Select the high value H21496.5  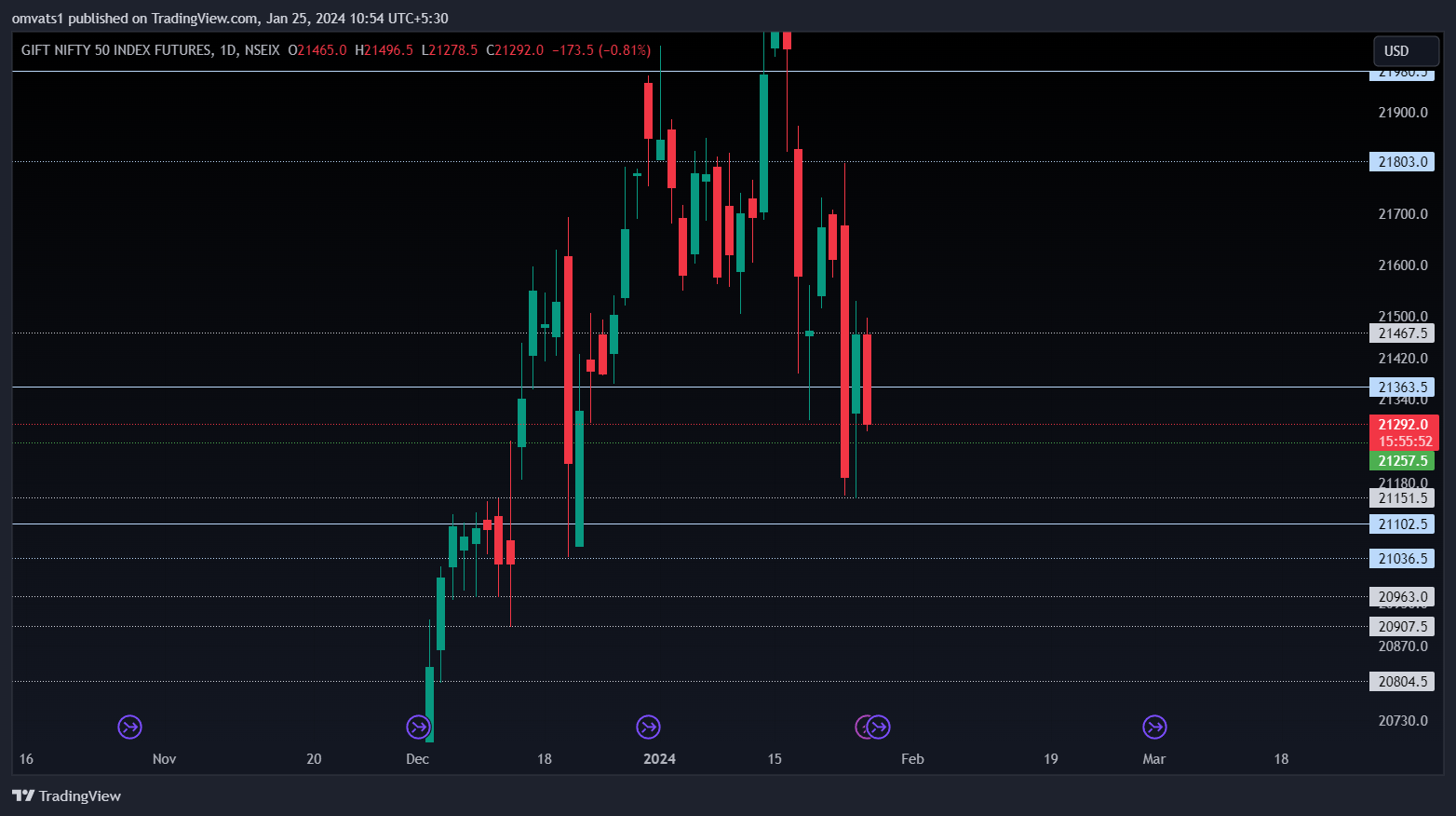(x=384, y=50)
